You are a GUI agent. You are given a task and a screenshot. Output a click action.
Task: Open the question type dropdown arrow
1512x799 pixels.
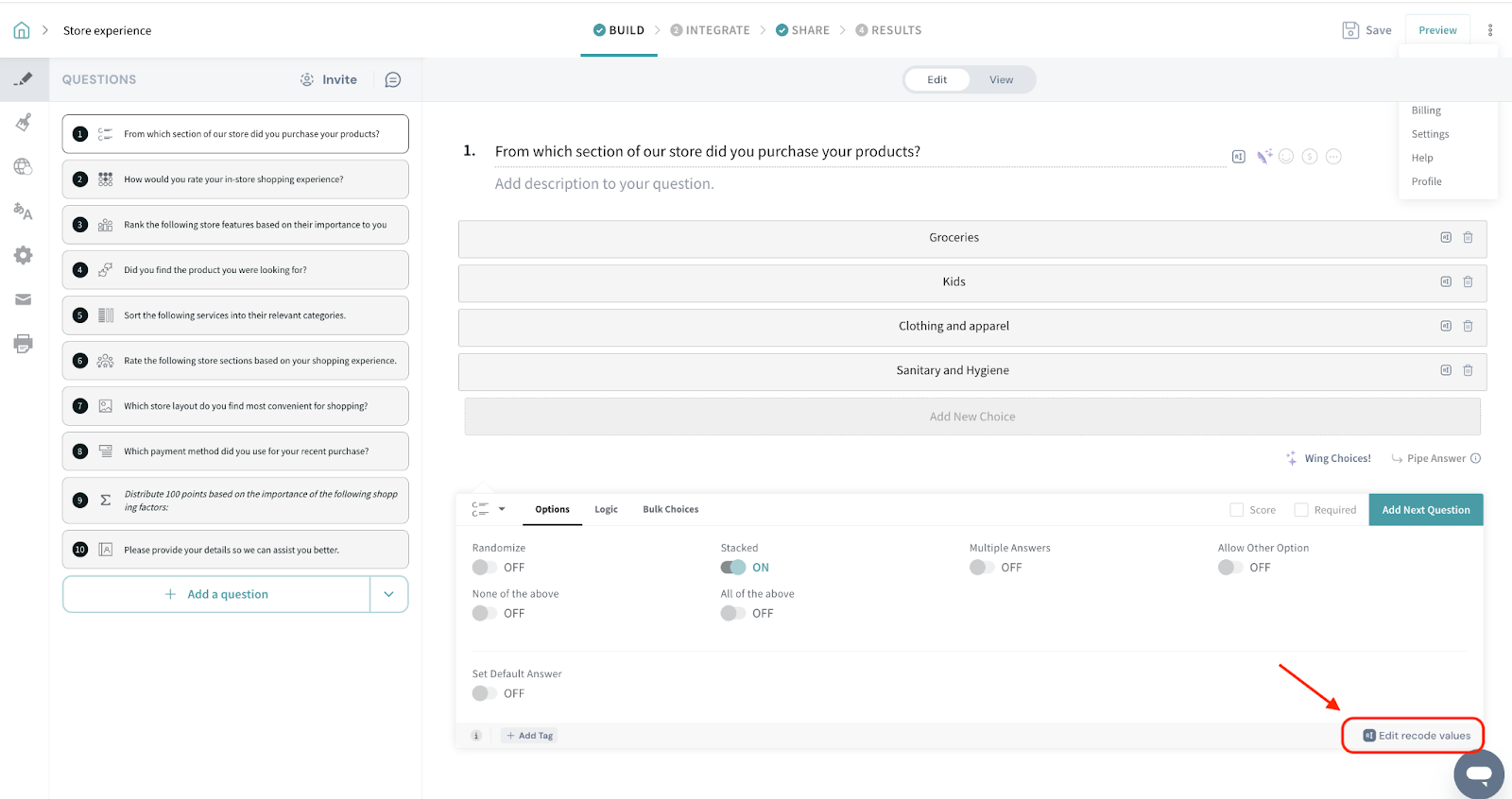(x=502, y=509)
